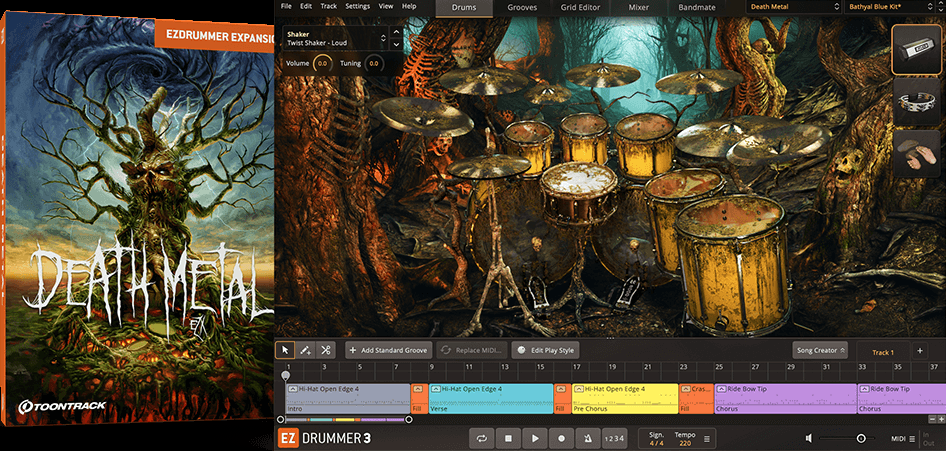Click the playhead marker at bar 1
This screenshot has width=946, height=451.
285,375
